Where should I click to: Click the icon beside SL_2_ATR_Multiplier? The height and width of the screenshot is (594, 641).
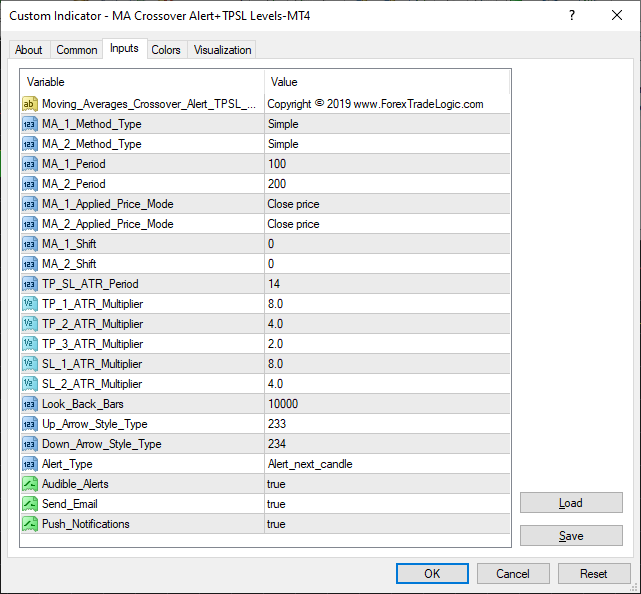(x=30, y=384)
